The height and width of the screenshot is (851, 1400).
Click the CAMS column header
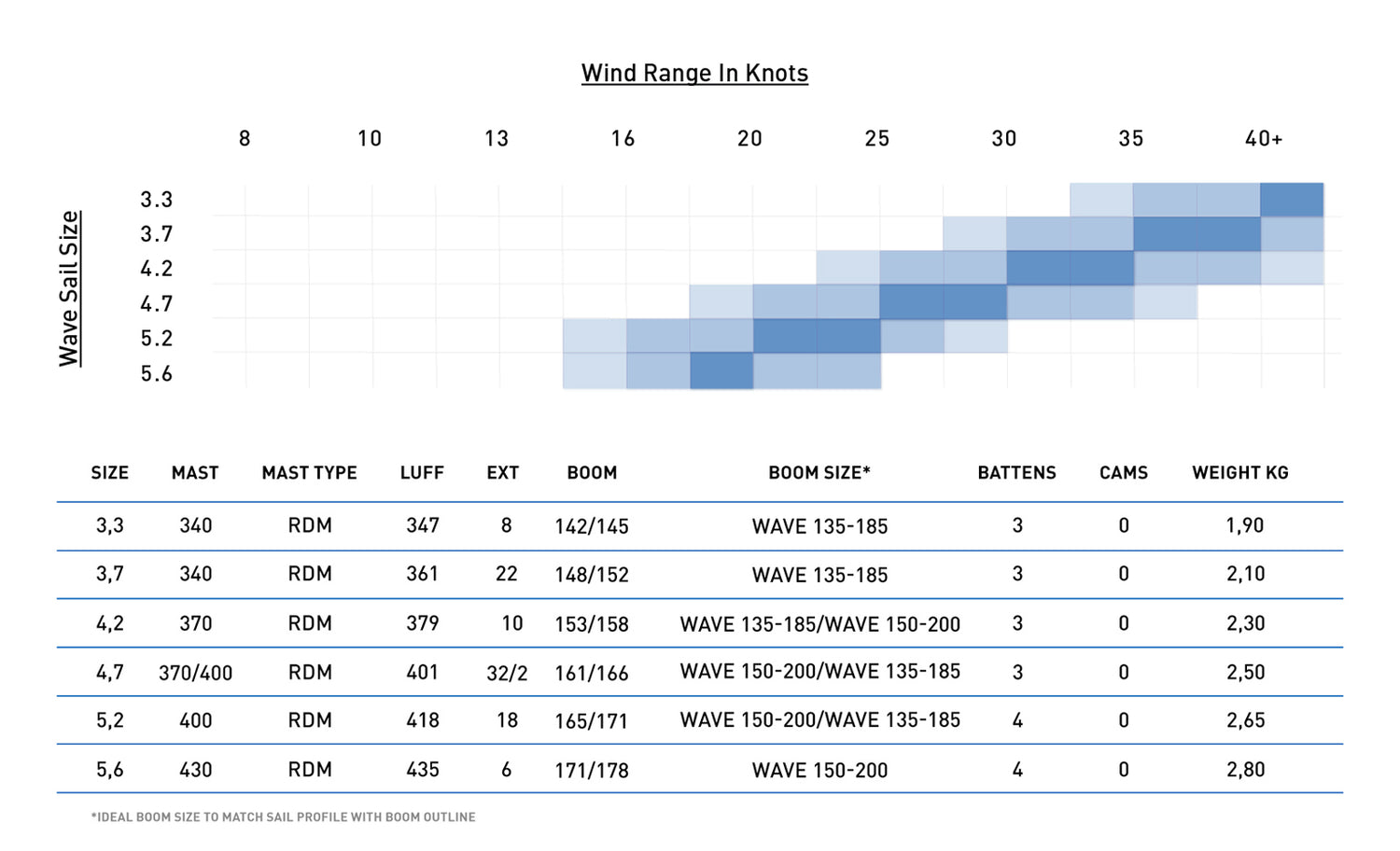click(1123, 473)
